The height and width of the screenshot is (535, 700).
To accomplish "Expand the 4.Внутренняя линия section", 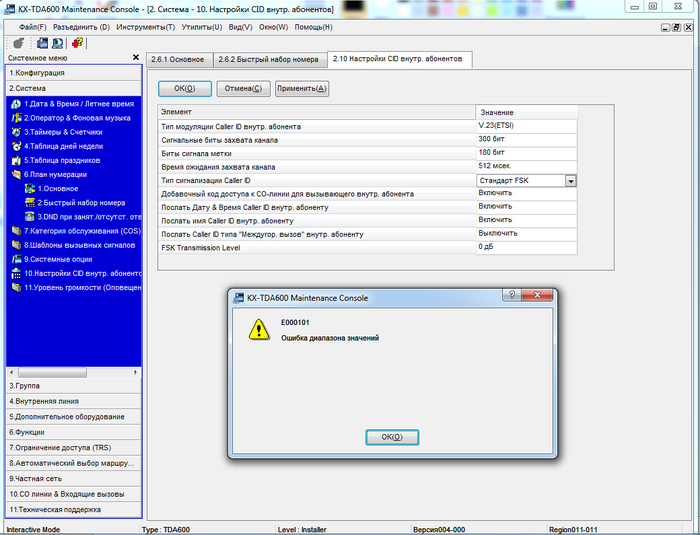I will point(74,401).
